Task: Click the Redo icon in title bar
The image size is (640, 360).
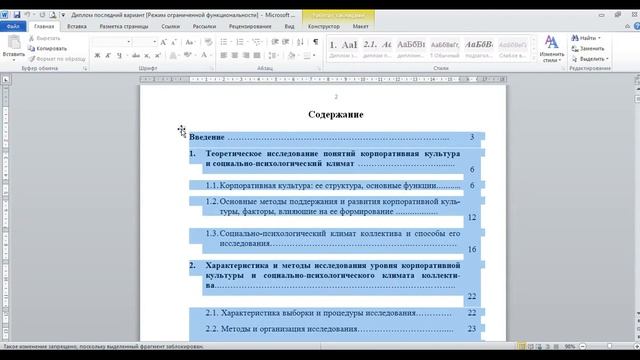Action: pyautogui.click(x=42, y=15)
